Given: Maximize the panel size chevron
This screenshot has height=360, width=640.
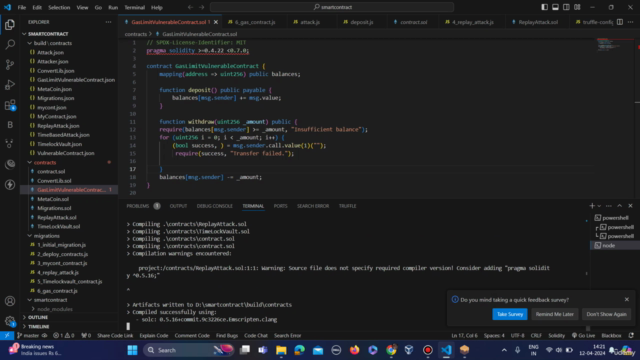Looking at the screenshot, I should (620, 206).
